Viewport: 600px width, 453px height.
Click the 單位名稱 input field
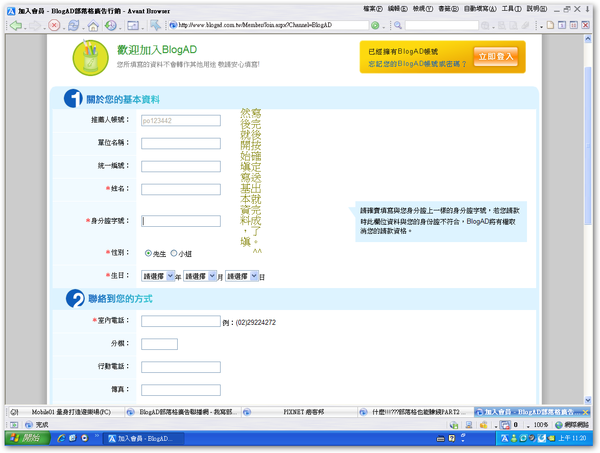point(181,143)
